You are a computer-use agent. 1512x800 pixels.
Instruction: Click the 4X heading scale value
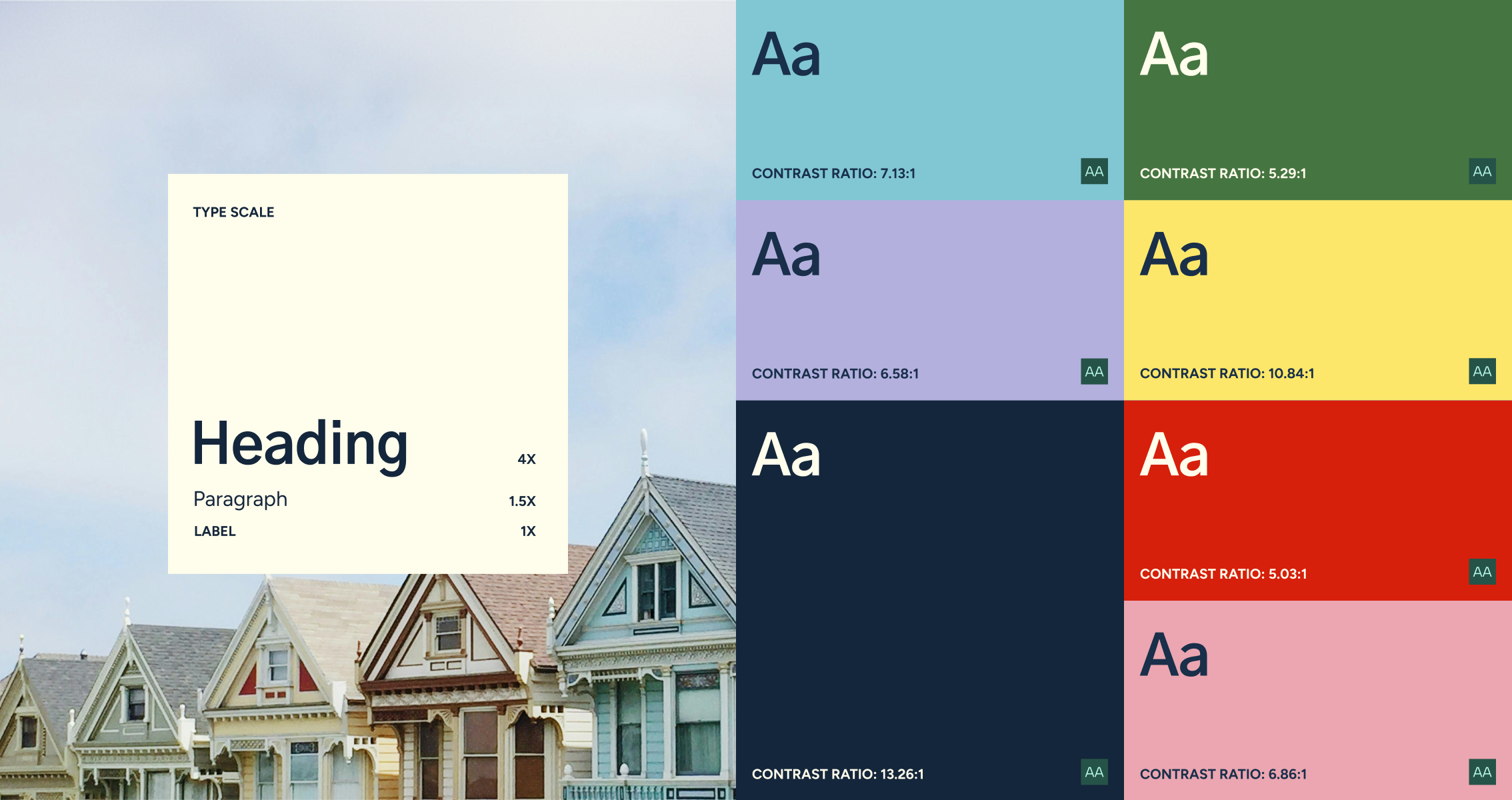tap(527, 459)
